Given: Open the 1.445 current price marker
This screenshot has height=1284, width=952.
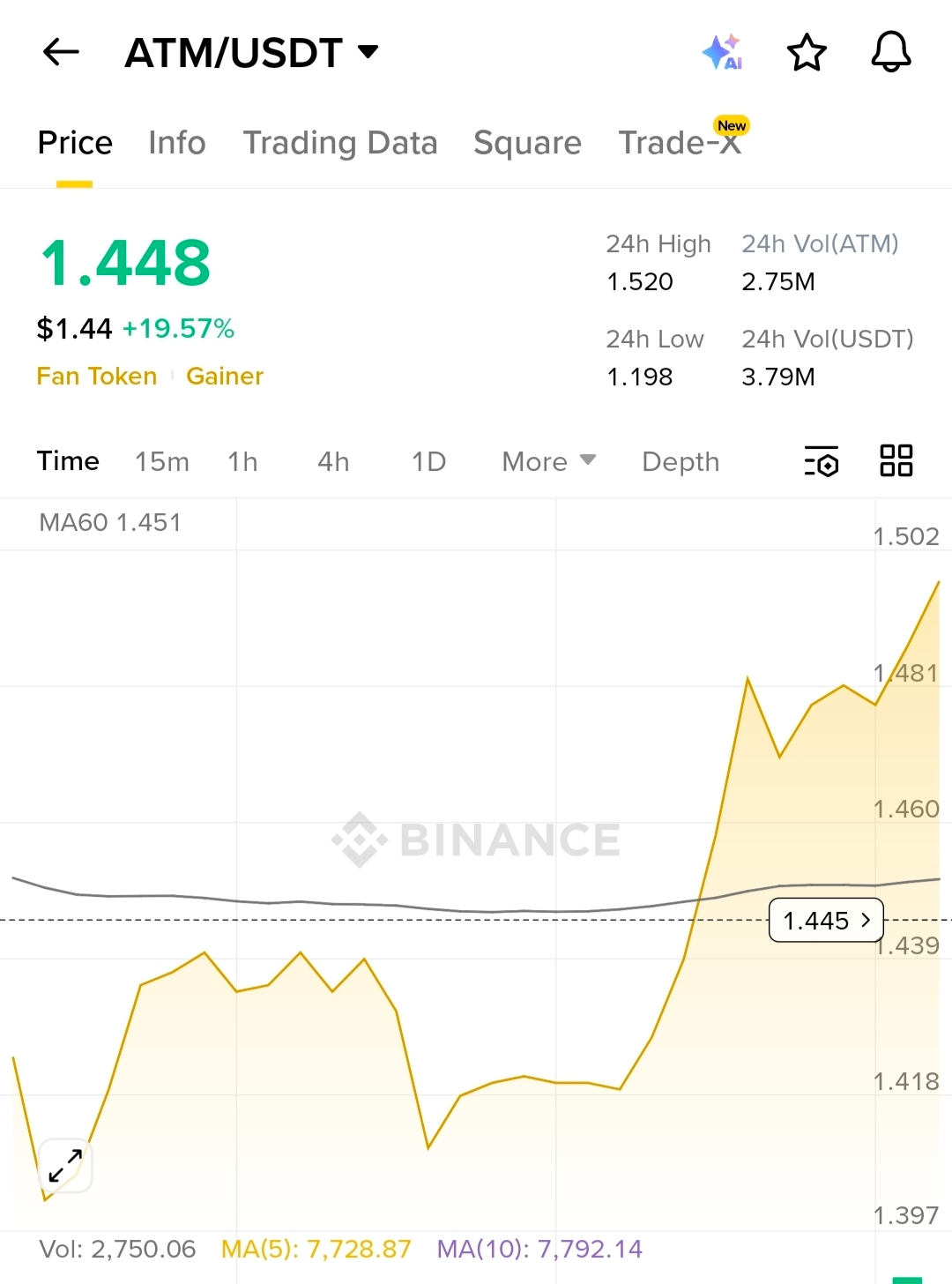Looking at the screenshot, I should tap(826, 921).
